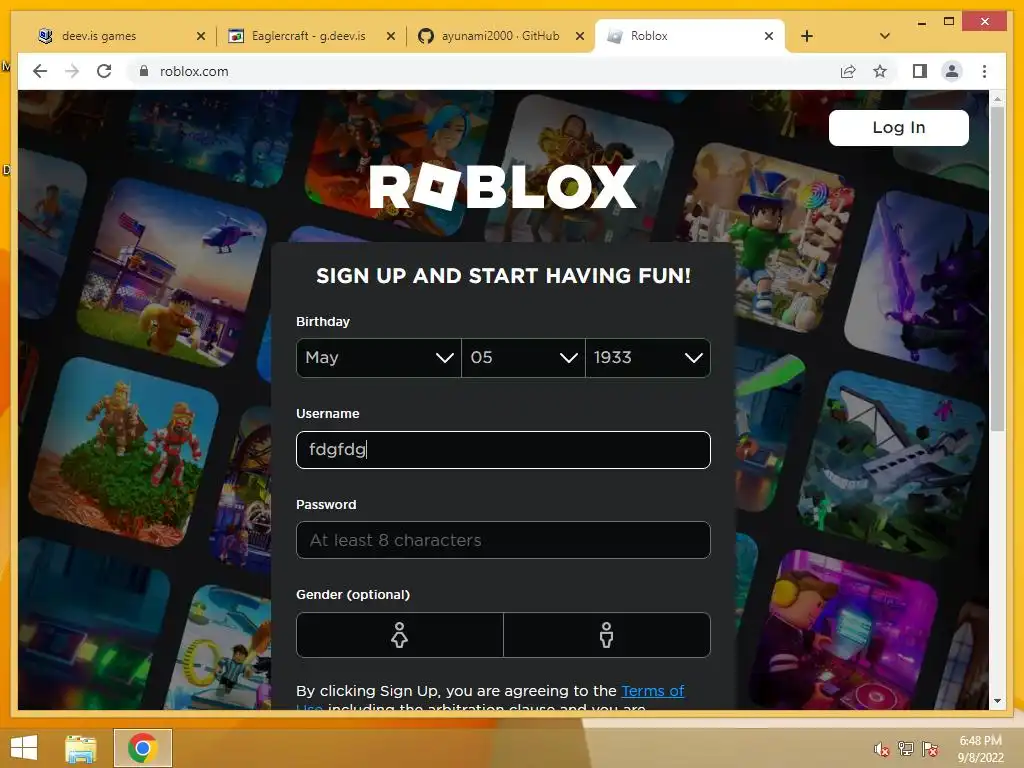Screen dimensions: 1024x768
Task: Click the muted volume tray icon
Action: coord(881,749)
